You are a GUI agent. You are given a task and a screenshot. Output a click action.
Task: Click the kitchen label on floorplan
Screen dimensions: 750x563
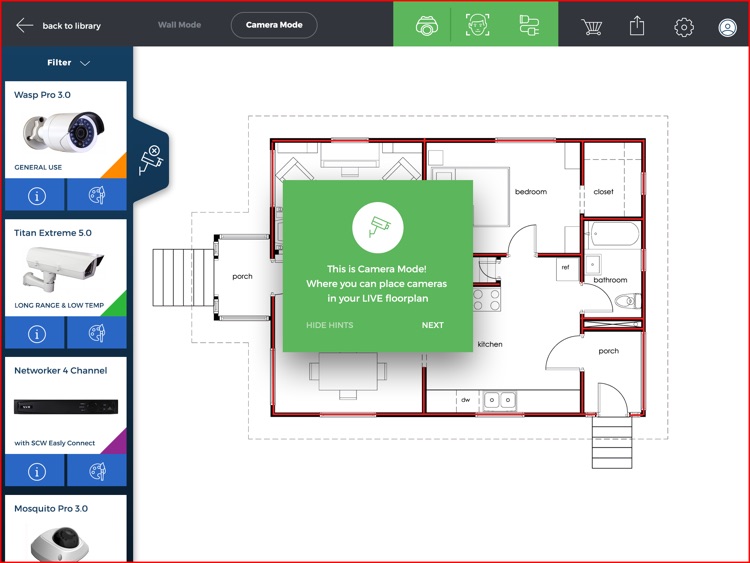[490, 344]
